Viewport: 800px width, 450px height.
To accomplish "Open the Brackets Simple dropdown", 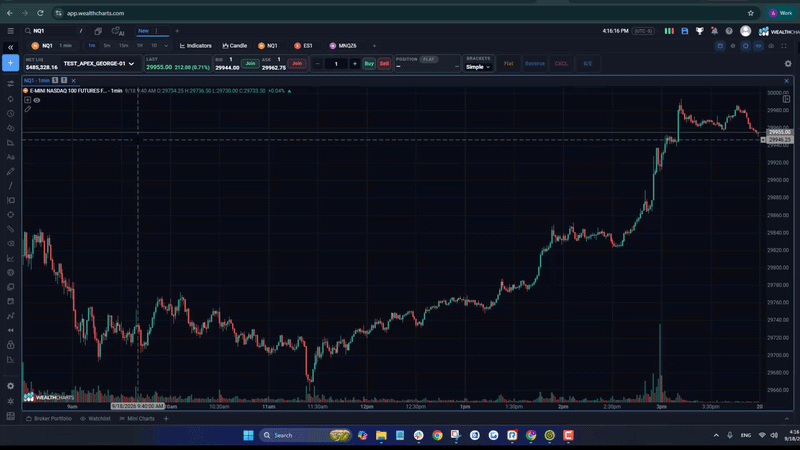I will (x=478, y=67).
